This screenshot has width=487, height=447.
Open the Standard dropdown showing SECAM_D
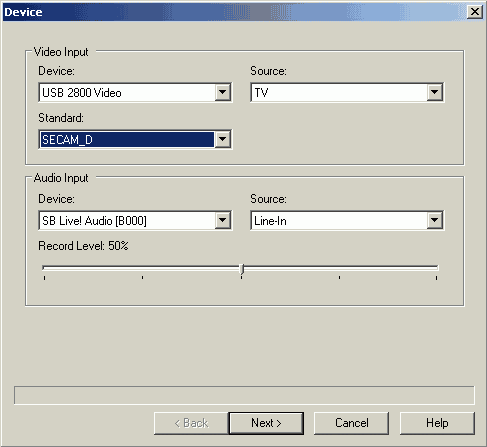tap(135, 139)
